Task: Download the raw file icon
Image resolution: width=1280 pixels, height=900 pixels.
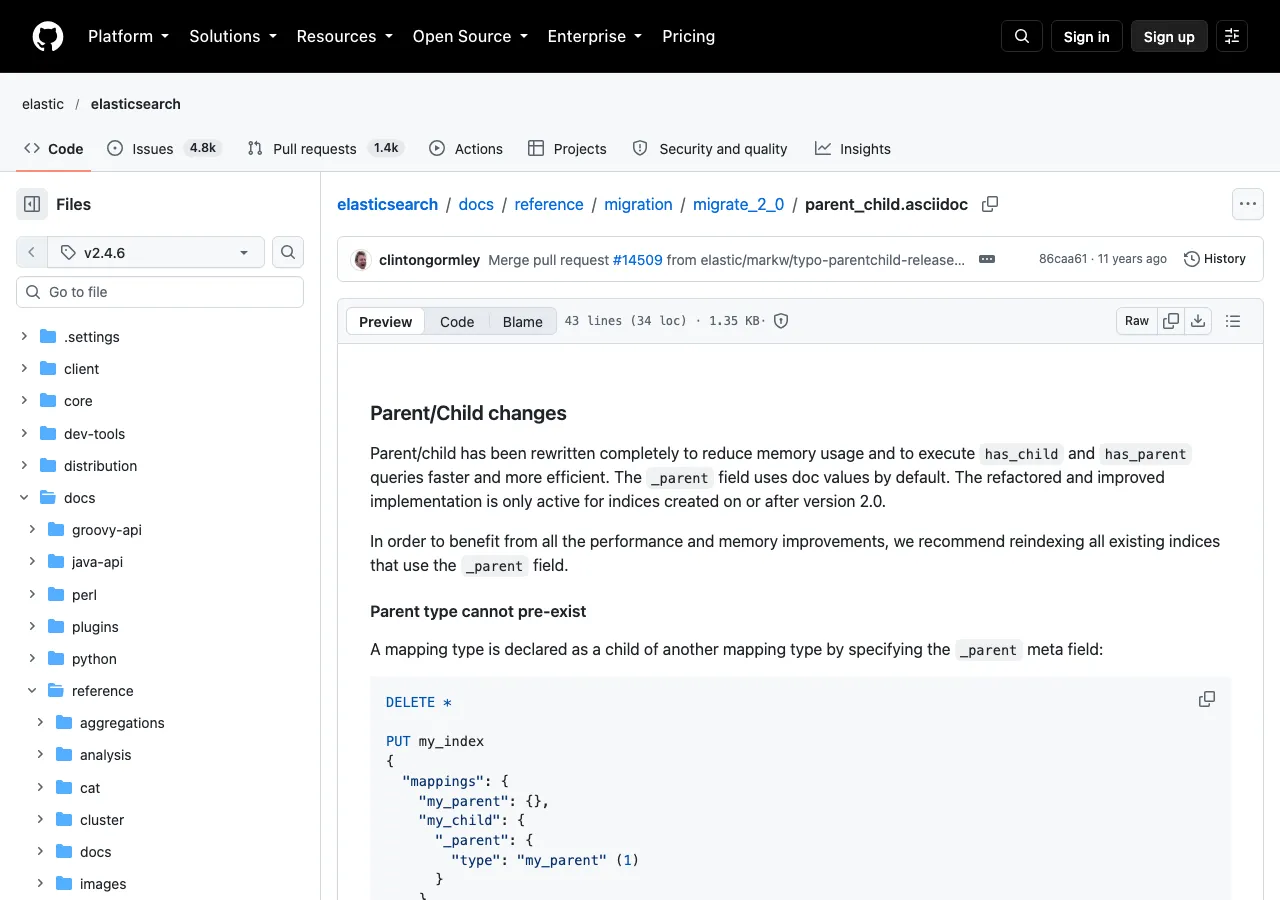Action: 1198,321
